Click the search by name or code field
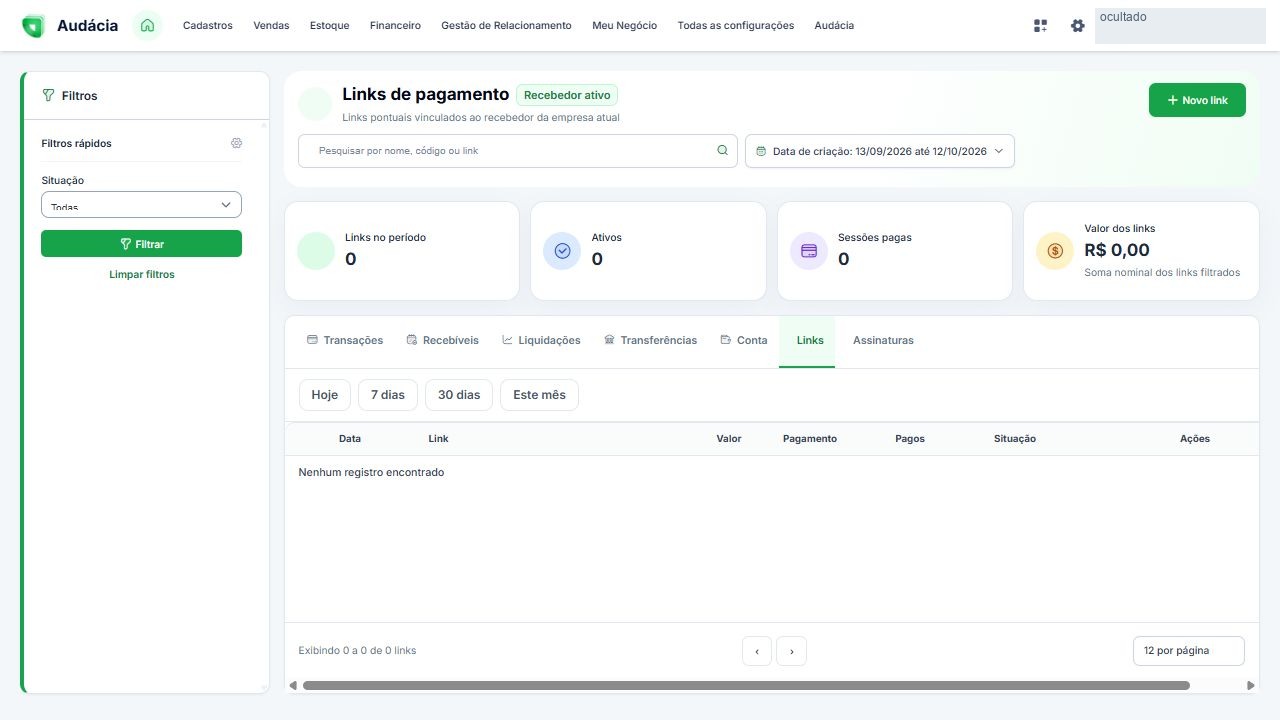The height and width of the screenshot is (720, 1280). tap(518, 151)
